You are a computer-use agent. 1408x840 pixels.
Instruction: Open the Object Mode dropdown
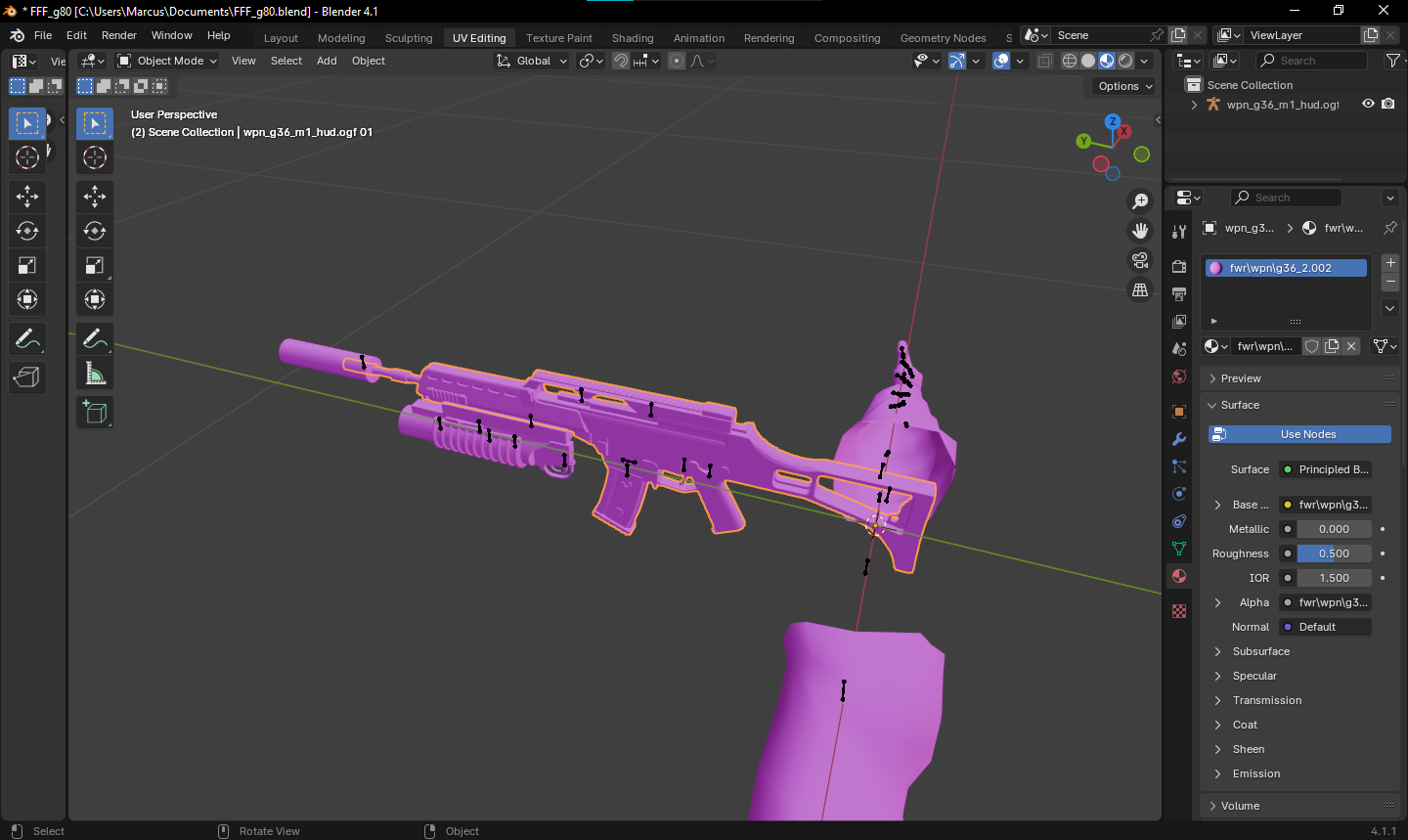click(x=167, y=61)
